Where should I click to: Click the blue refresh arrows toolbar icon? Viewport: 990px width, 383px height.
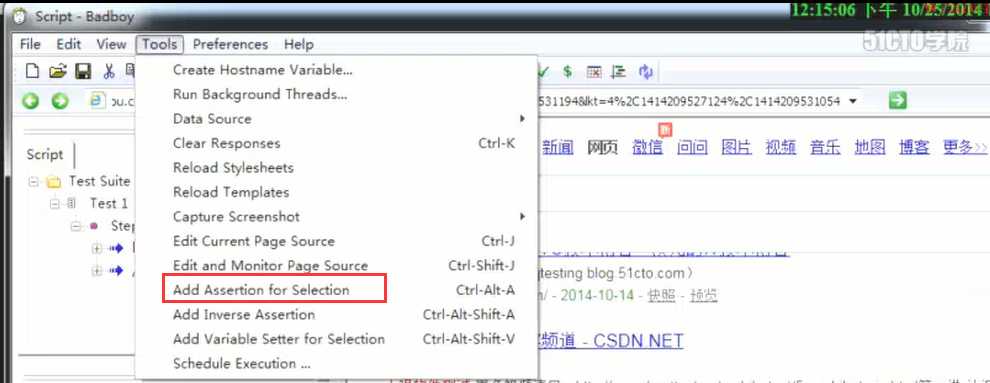(645, 71)
